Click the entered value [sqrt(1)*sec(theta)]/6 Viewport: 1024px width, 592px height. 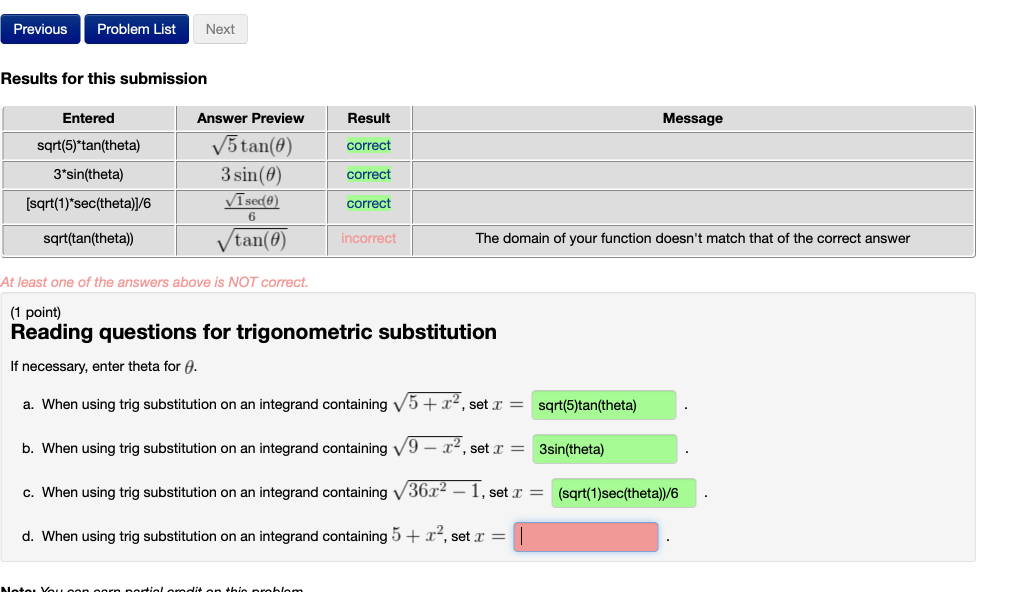[x=88, y=203]
